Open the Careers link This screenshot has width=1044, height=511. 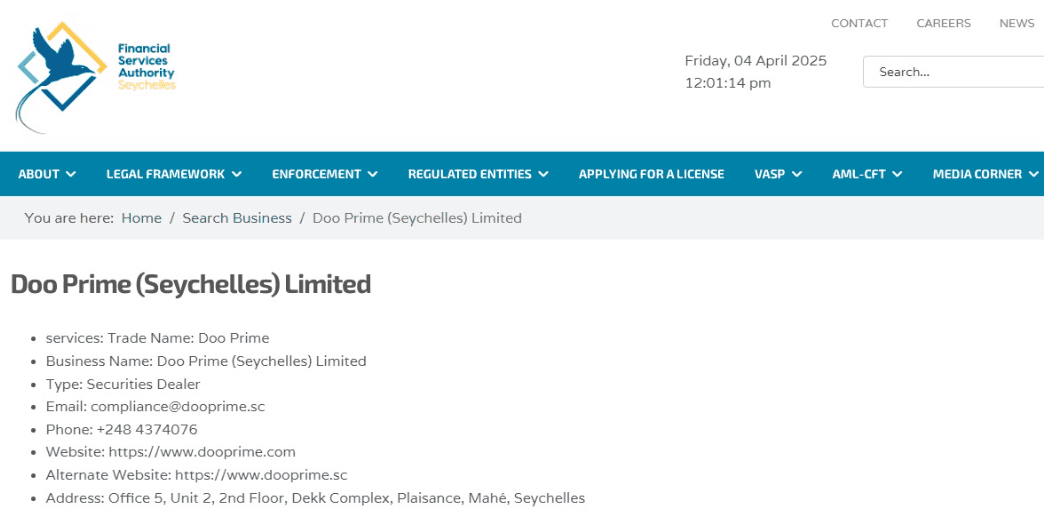tap(943, 23)
